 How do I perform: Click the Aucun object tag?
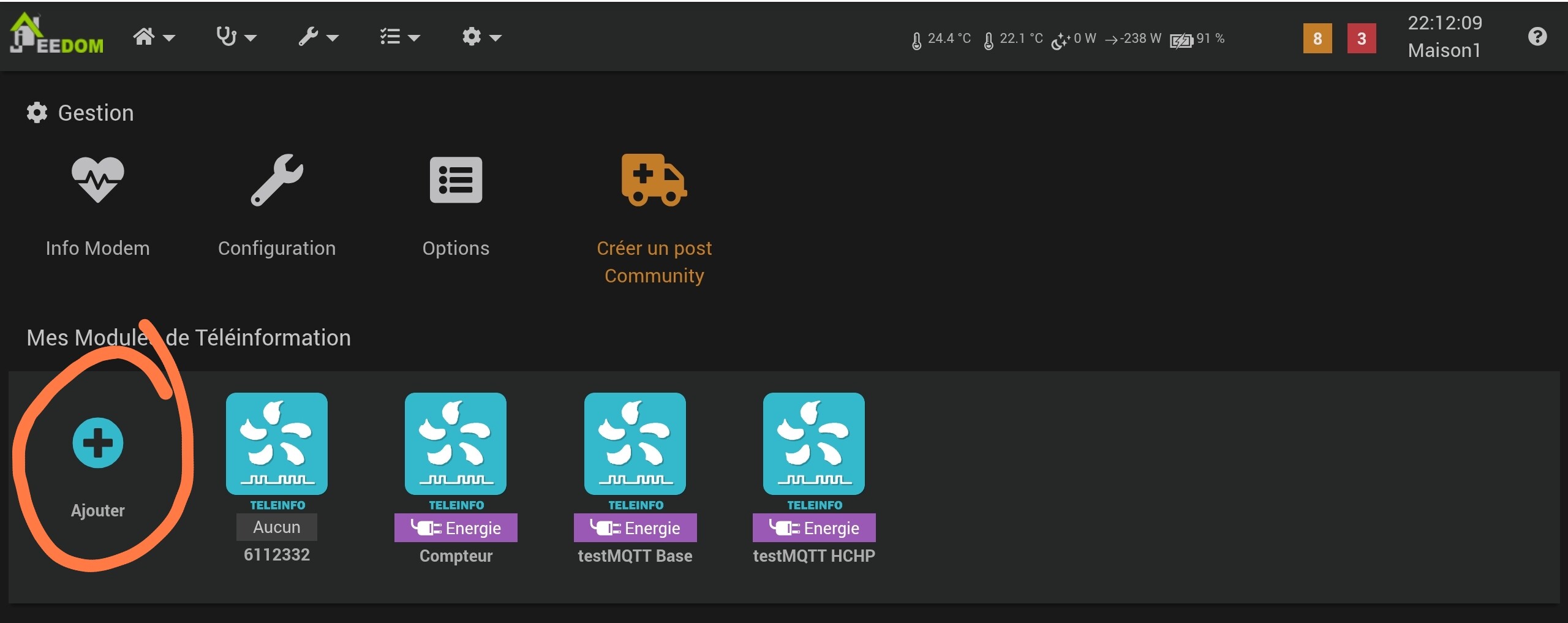277,527
